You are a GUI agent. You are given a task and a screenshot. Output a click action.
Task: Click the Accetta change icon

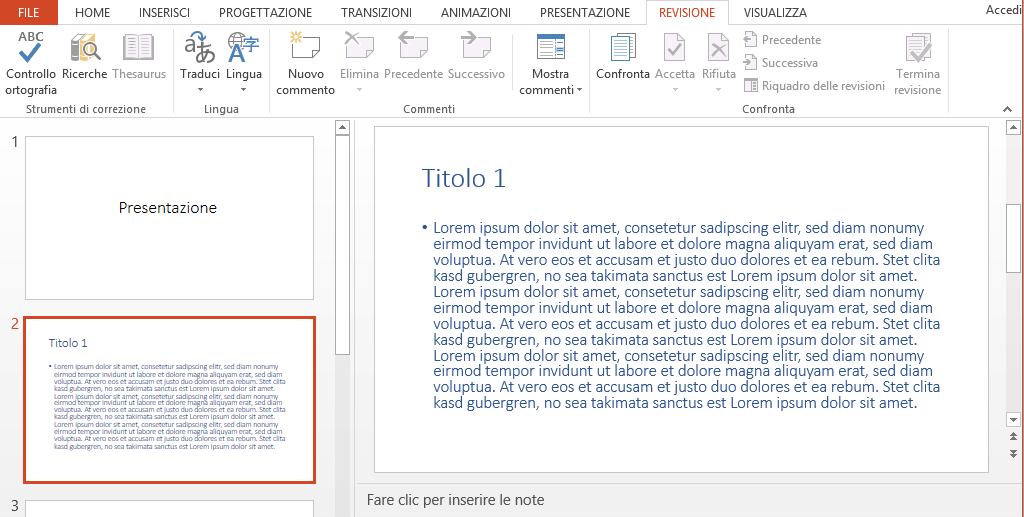[674, 48]
